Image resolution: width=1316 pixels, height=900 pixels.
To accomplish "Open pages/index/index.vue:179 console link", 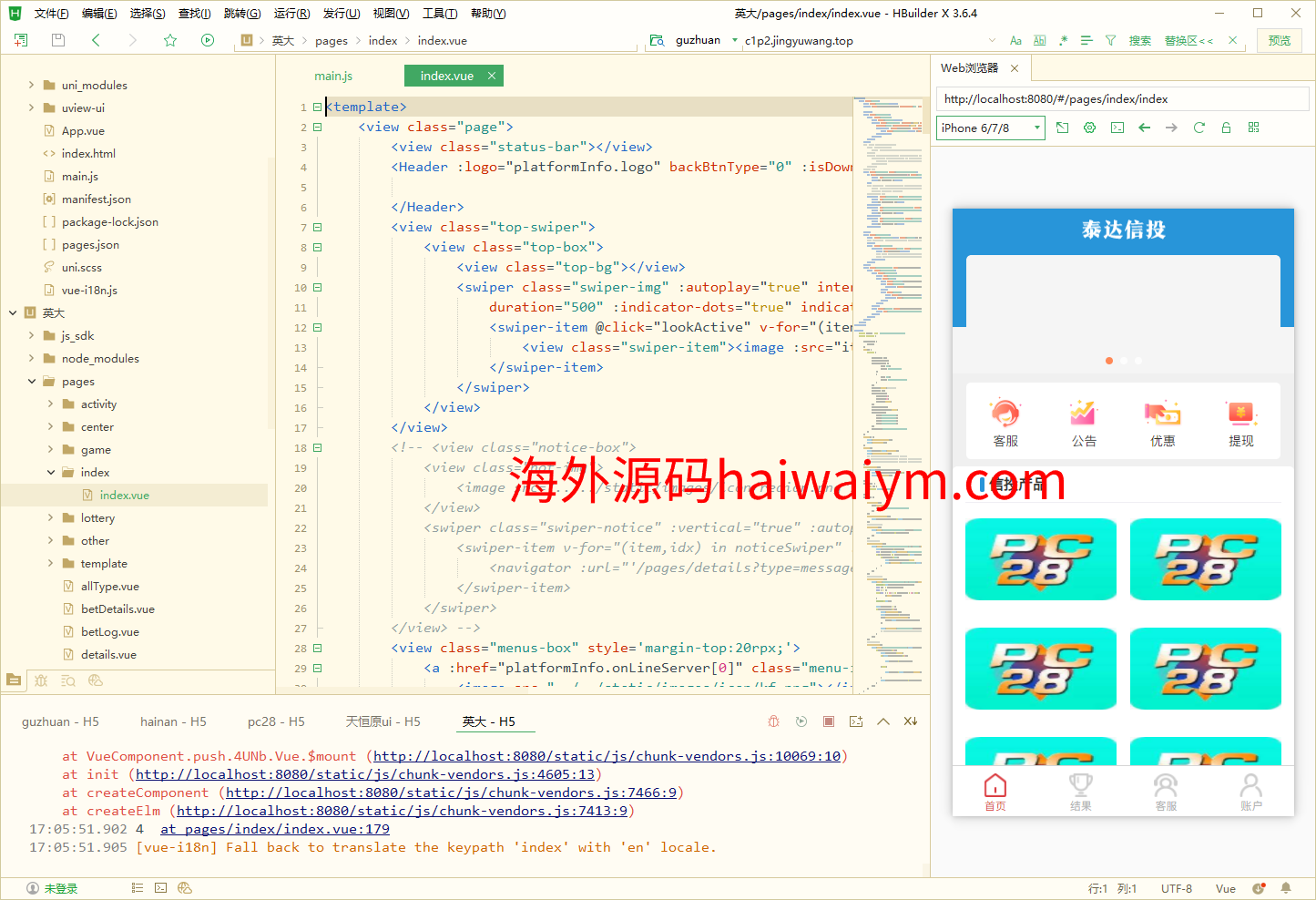I will 275,829.
